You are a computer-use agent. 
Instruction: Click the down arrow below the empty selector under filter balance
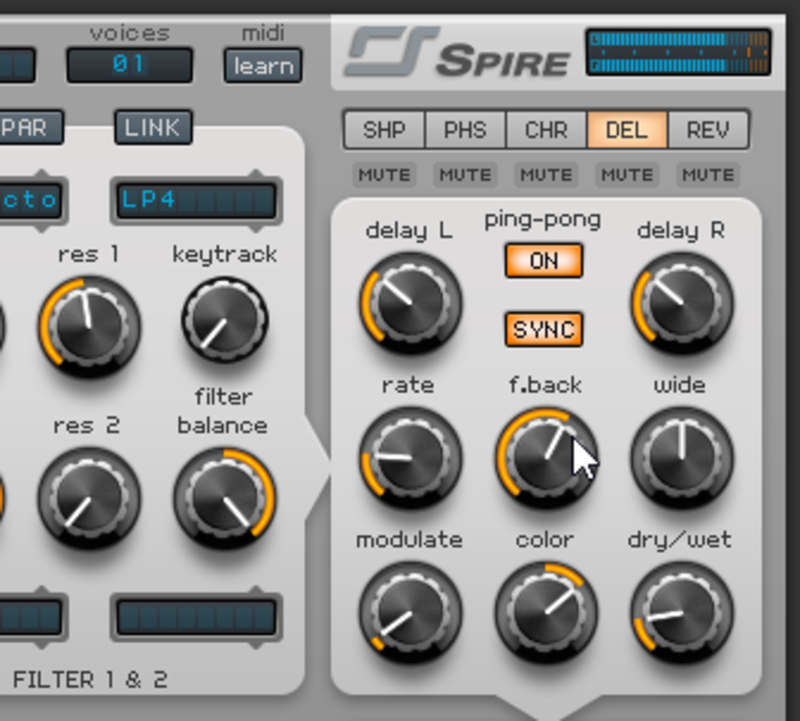[x=256, y=644]
